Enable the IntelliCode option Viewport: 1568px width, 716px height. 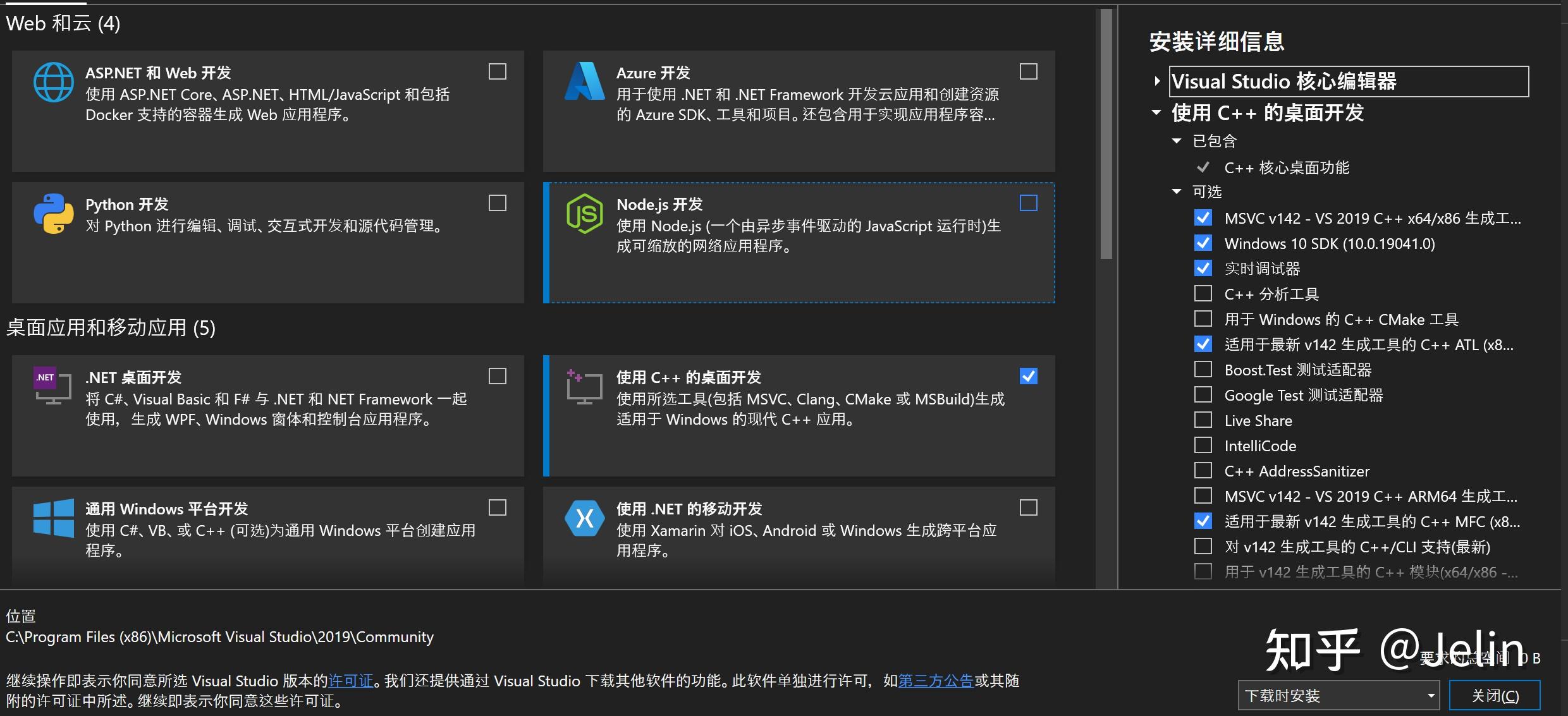pyautogui.click(x=1203, y=446)
